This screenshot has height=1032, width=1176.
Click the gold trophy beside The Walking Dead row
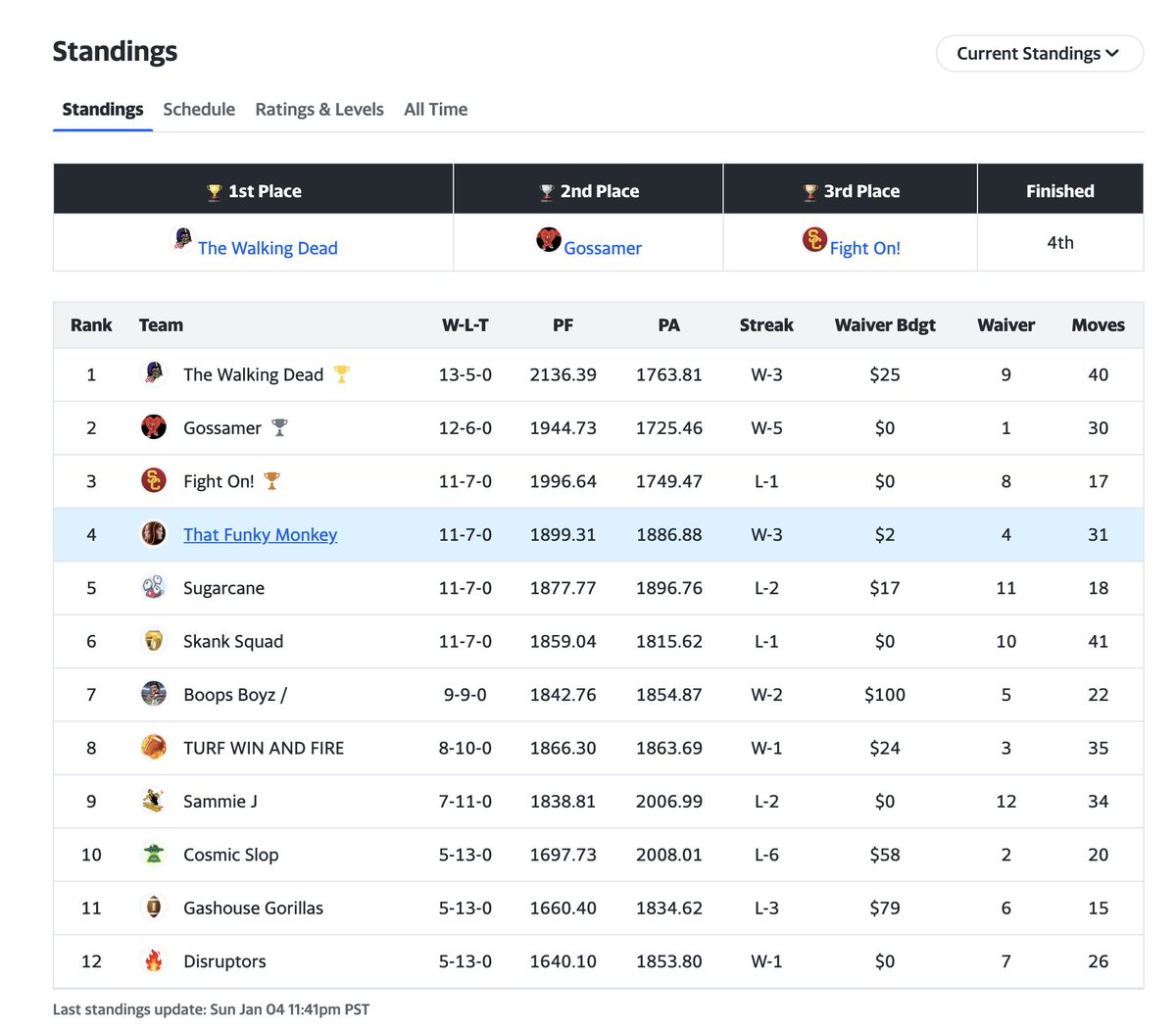(x=341, y=374)
